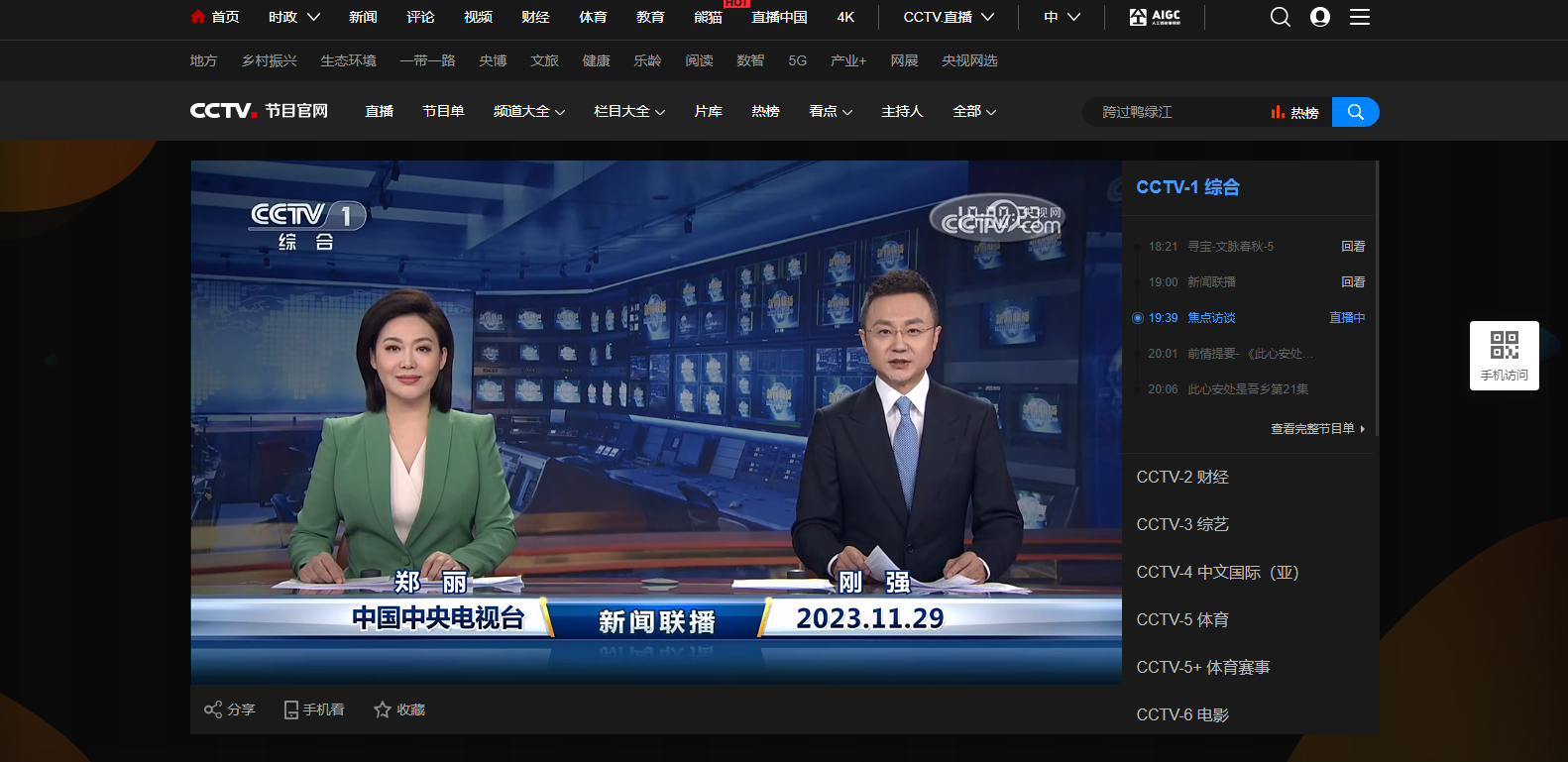Select the CCTV-5 体育 channel

click(1182, 620)
